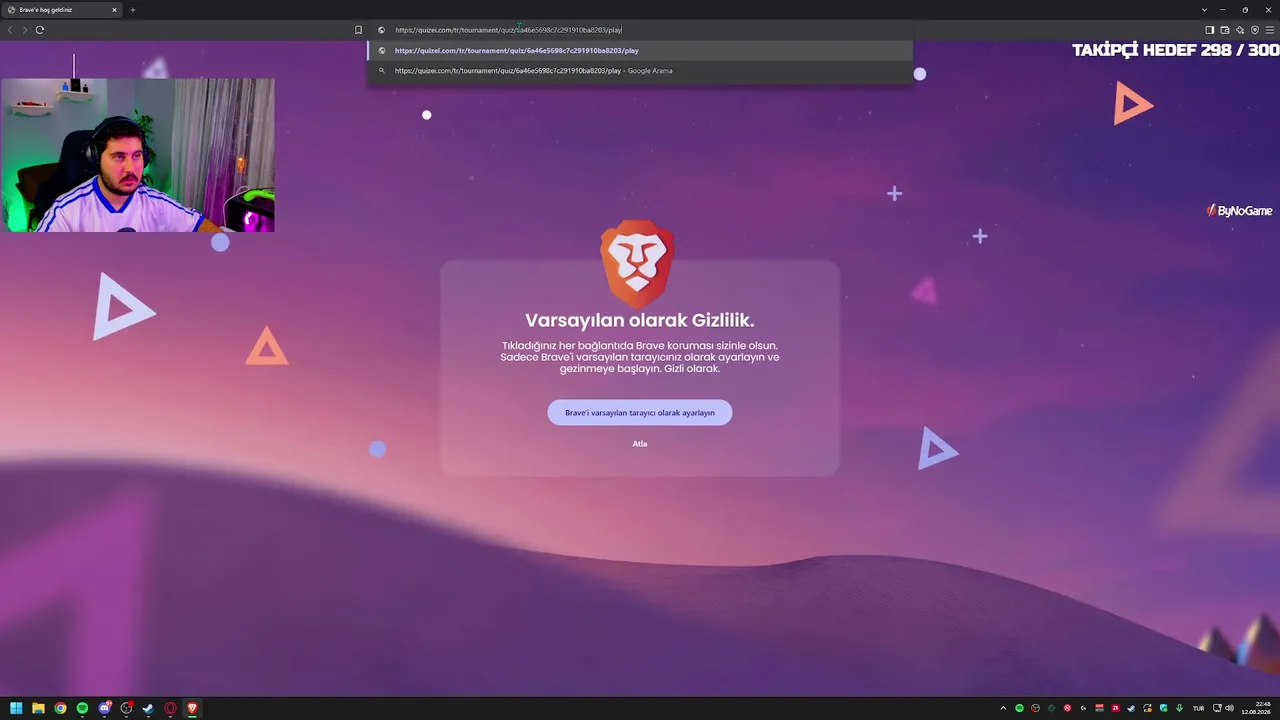Image resolution: width=1280 pixels, height=720 pixels.
Task: Click the Brave browser taskbar icon
Action: tap(192, 708)
